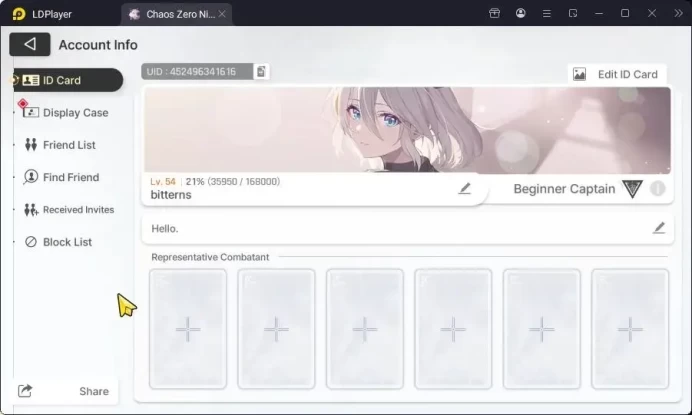Open Received Invites section
This screenshot has width=692, height=415.
pos(69,210)
